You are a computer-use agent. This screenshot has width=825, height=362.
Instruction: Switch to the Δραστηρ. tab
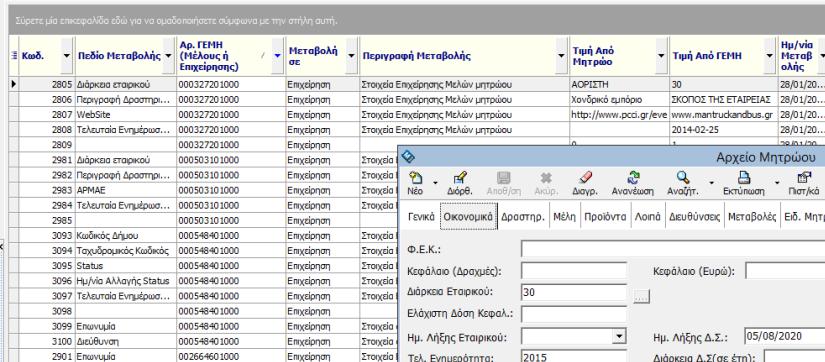click(x=522, y=216)
